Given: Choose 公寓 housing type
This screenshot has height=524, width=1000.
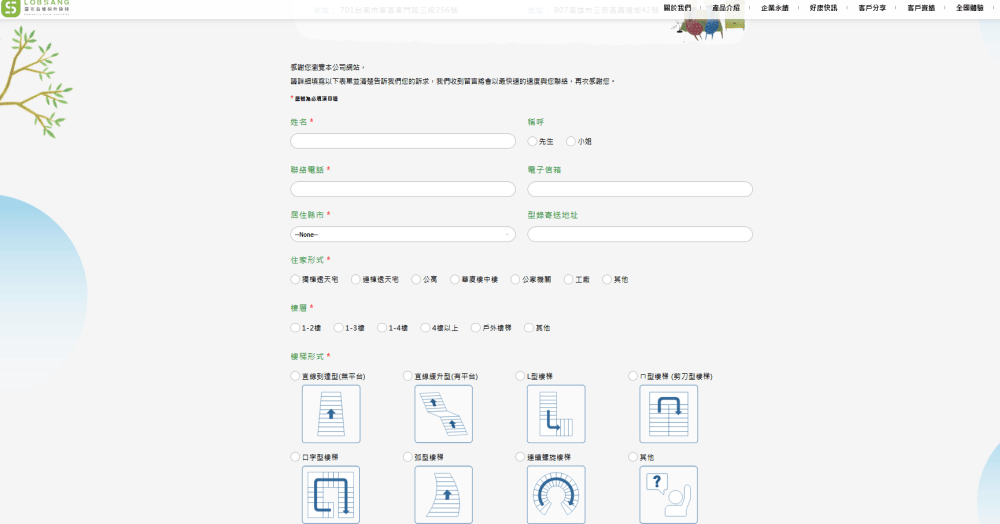Looking at the screenshot, I should (416, 279).
